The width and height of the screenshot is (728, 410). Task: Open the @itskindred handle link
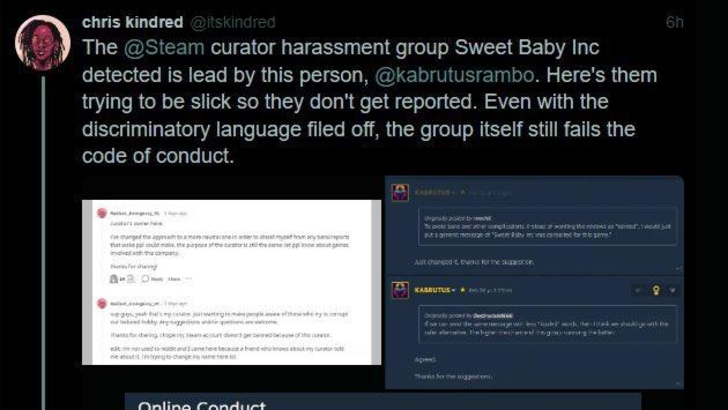coord(233,22)
